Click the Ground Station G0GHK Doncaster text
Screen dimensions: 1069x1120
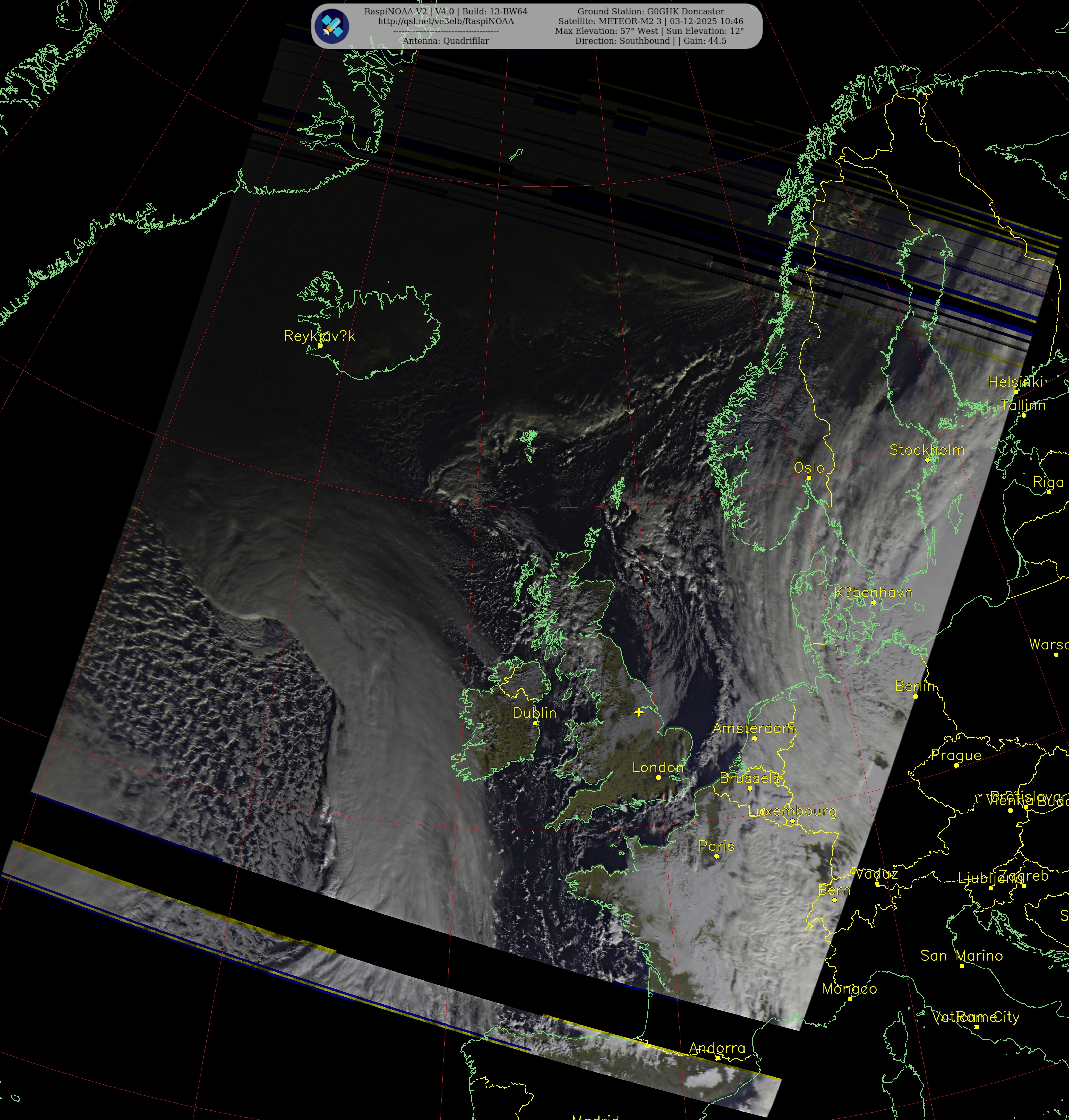(x=651, y=11)
